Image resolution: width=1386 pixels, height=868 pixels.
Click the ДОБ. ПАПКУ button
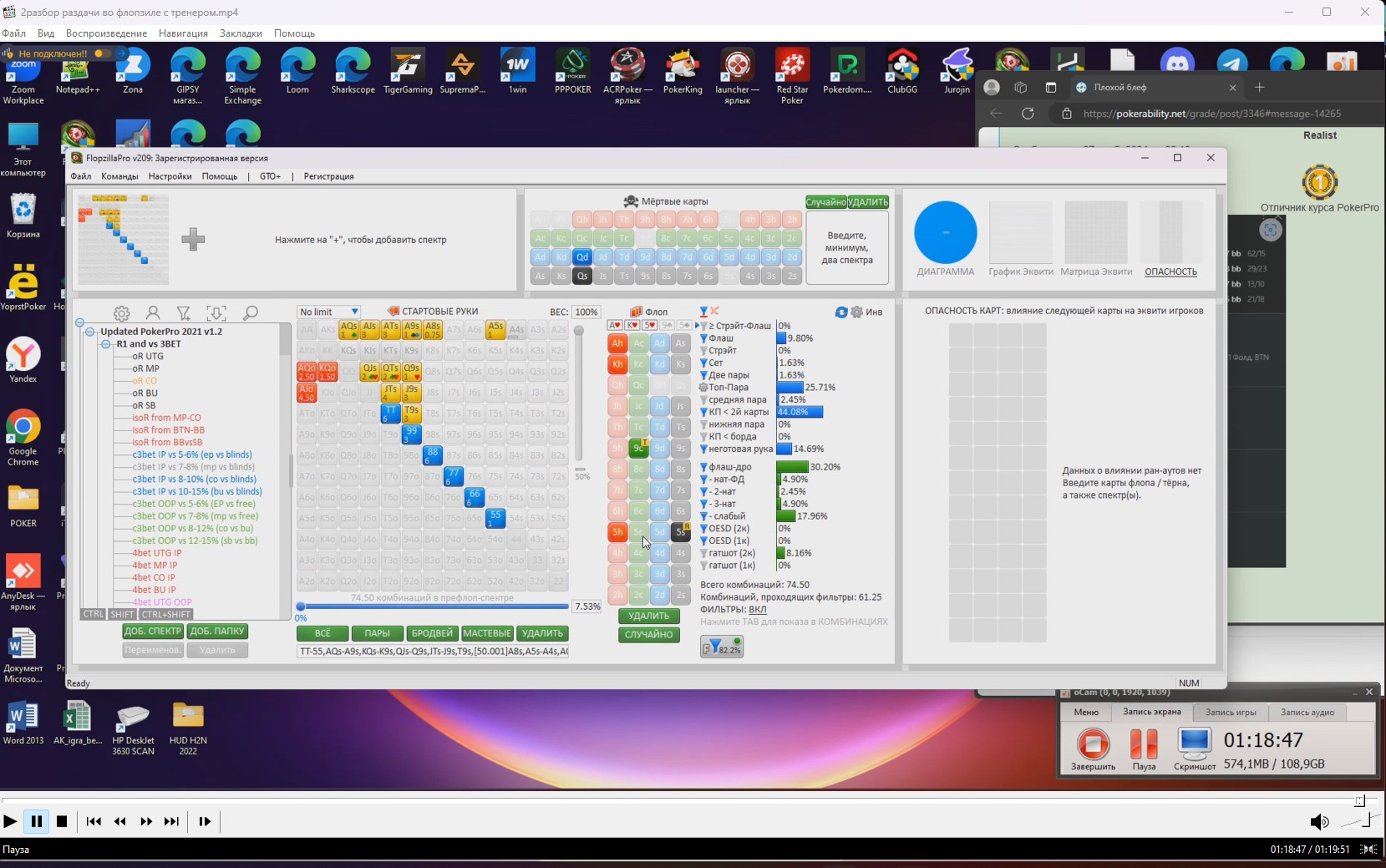pos(217,632)
